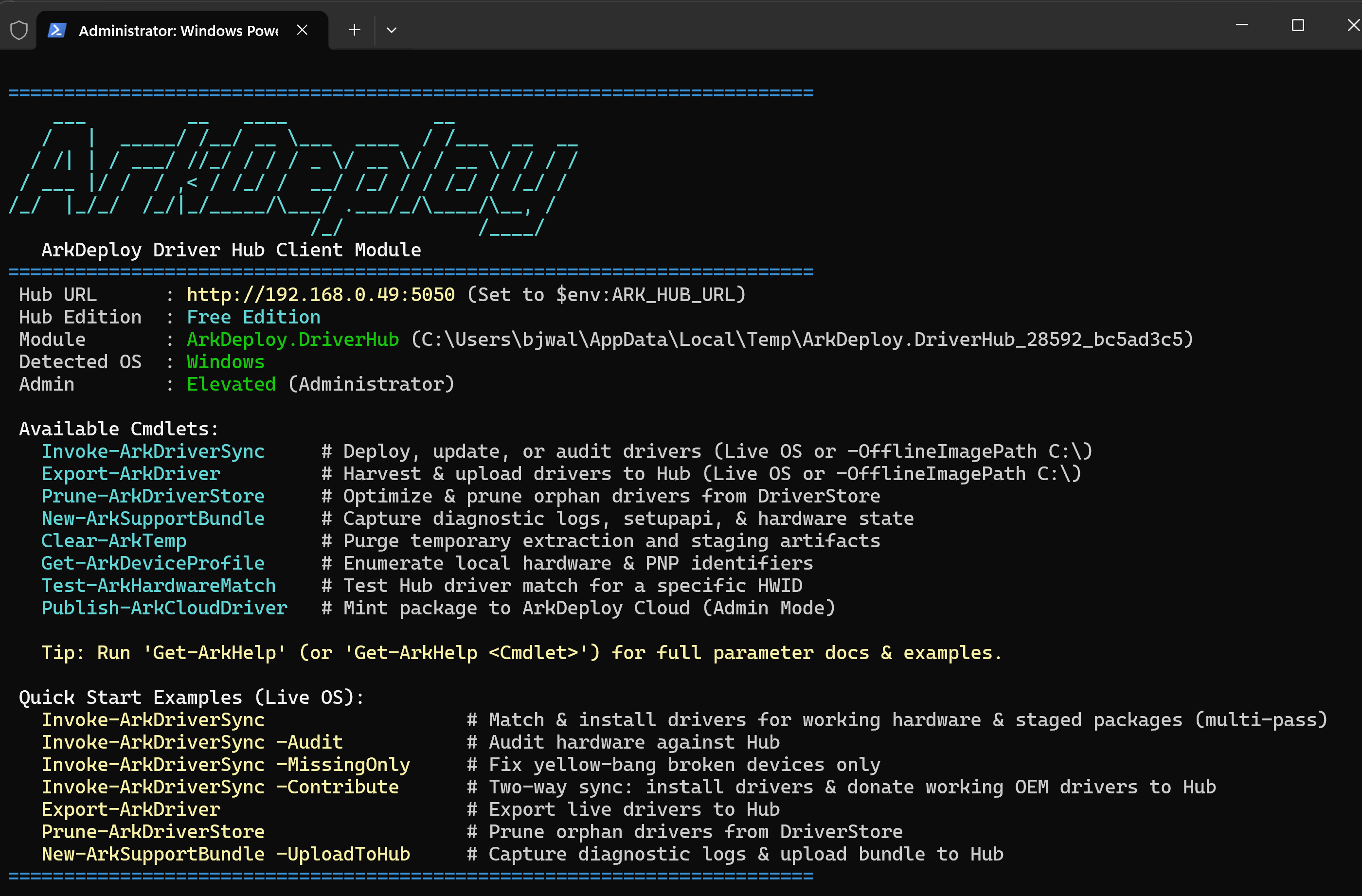The image size is (1362, 896).
Task: Click the Publish-ArkCloudDriver cmdlet
Action: (164, 607)
